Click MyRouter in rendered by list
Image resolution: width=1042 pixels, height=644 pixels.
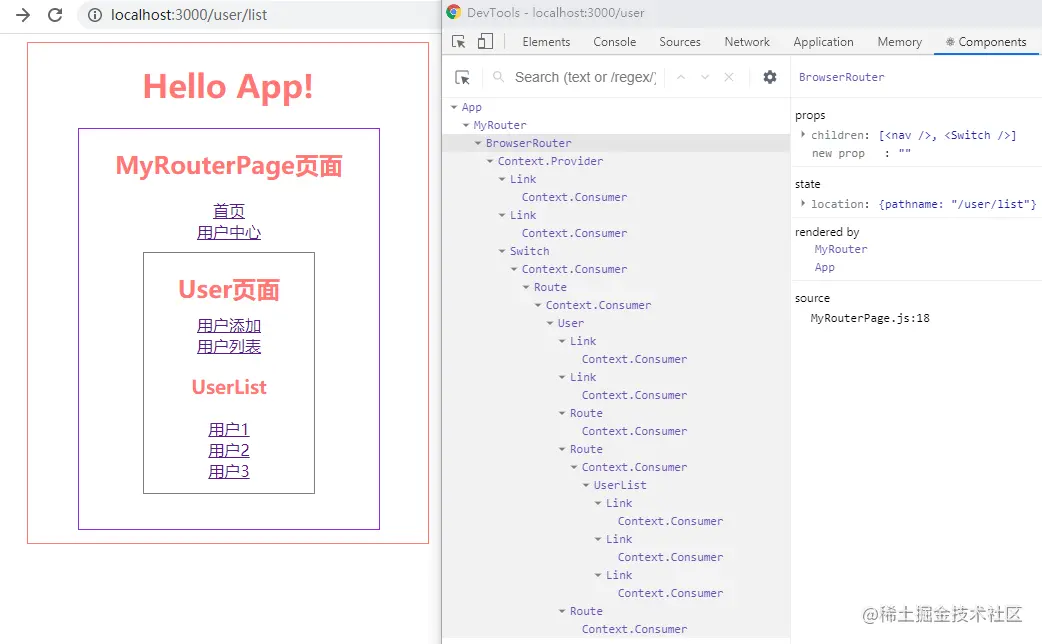pos(841,249)
